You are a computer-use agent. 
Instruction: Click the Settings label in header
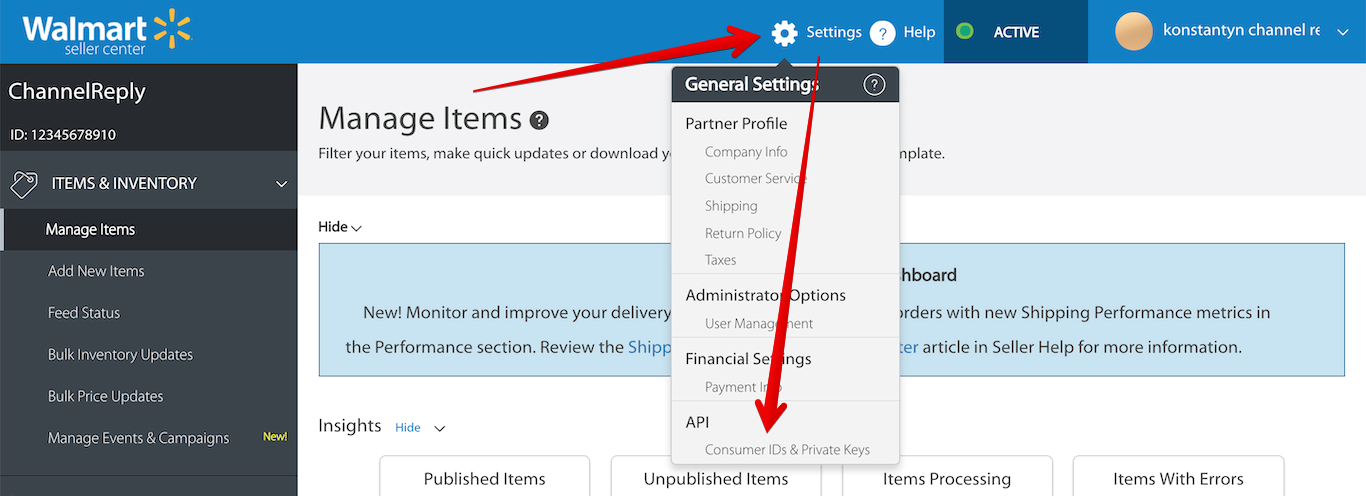834,32
